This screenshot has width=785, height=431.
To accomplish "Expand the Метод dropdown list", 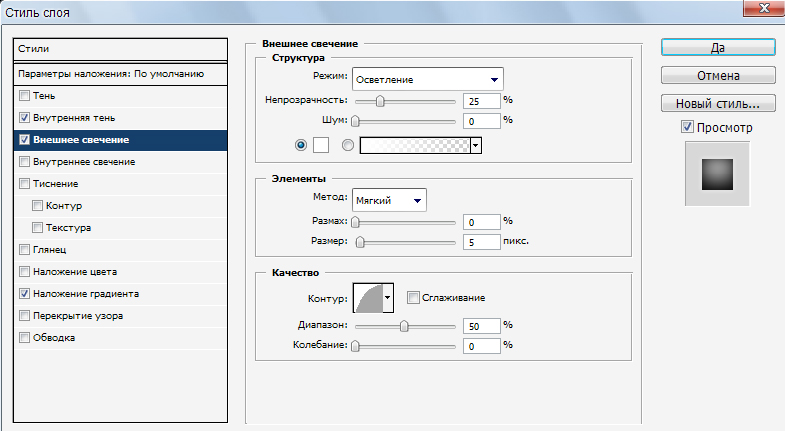I will pos(389,200).
